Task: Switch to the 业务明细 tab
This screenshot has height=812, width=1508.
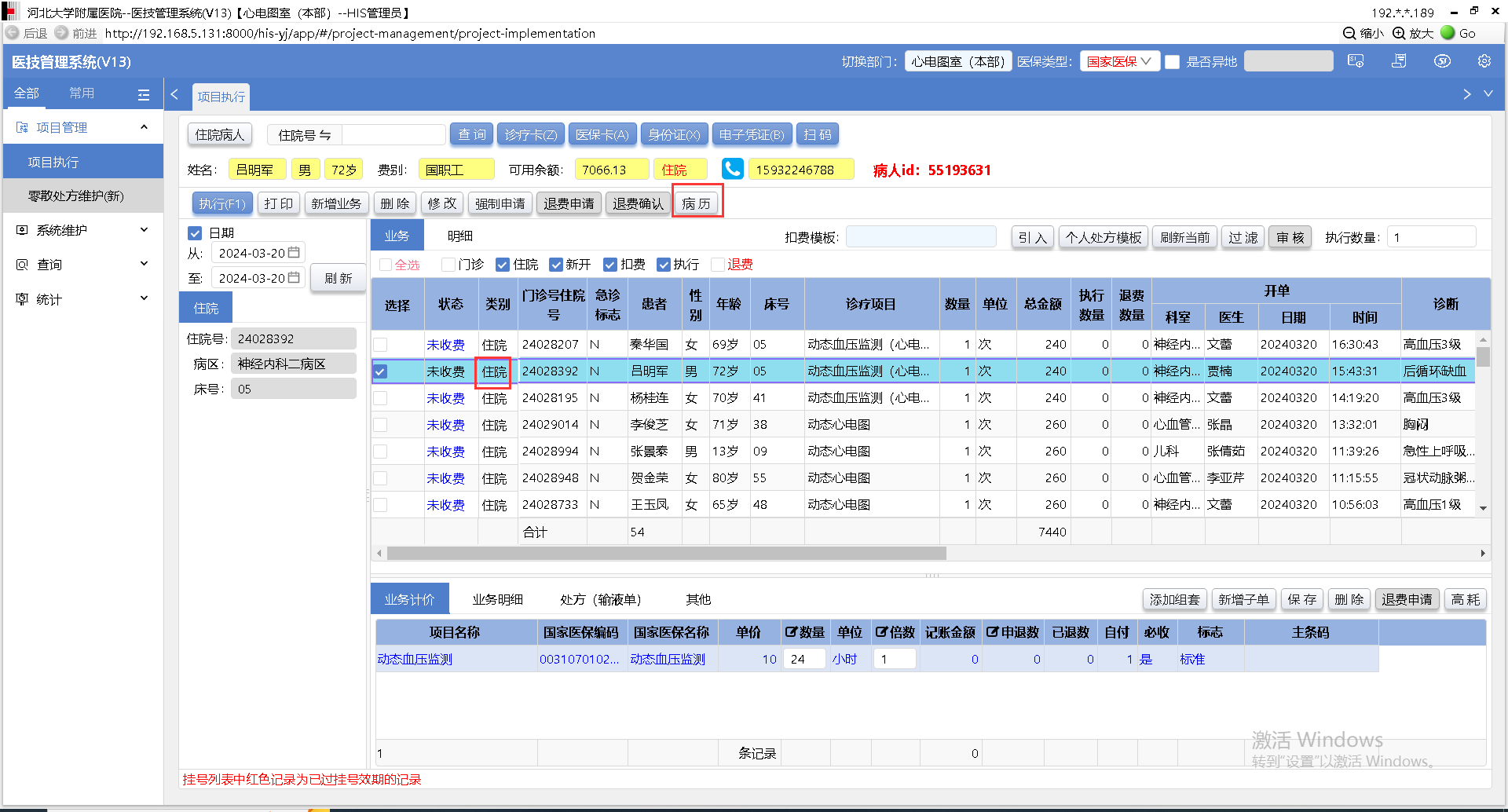Action: coord(497,599)
